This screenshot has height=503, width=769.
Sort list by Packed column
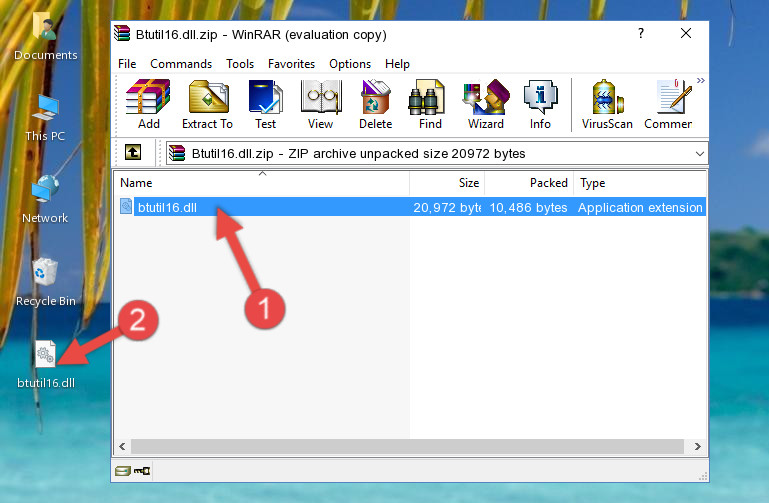coord(529,183)
